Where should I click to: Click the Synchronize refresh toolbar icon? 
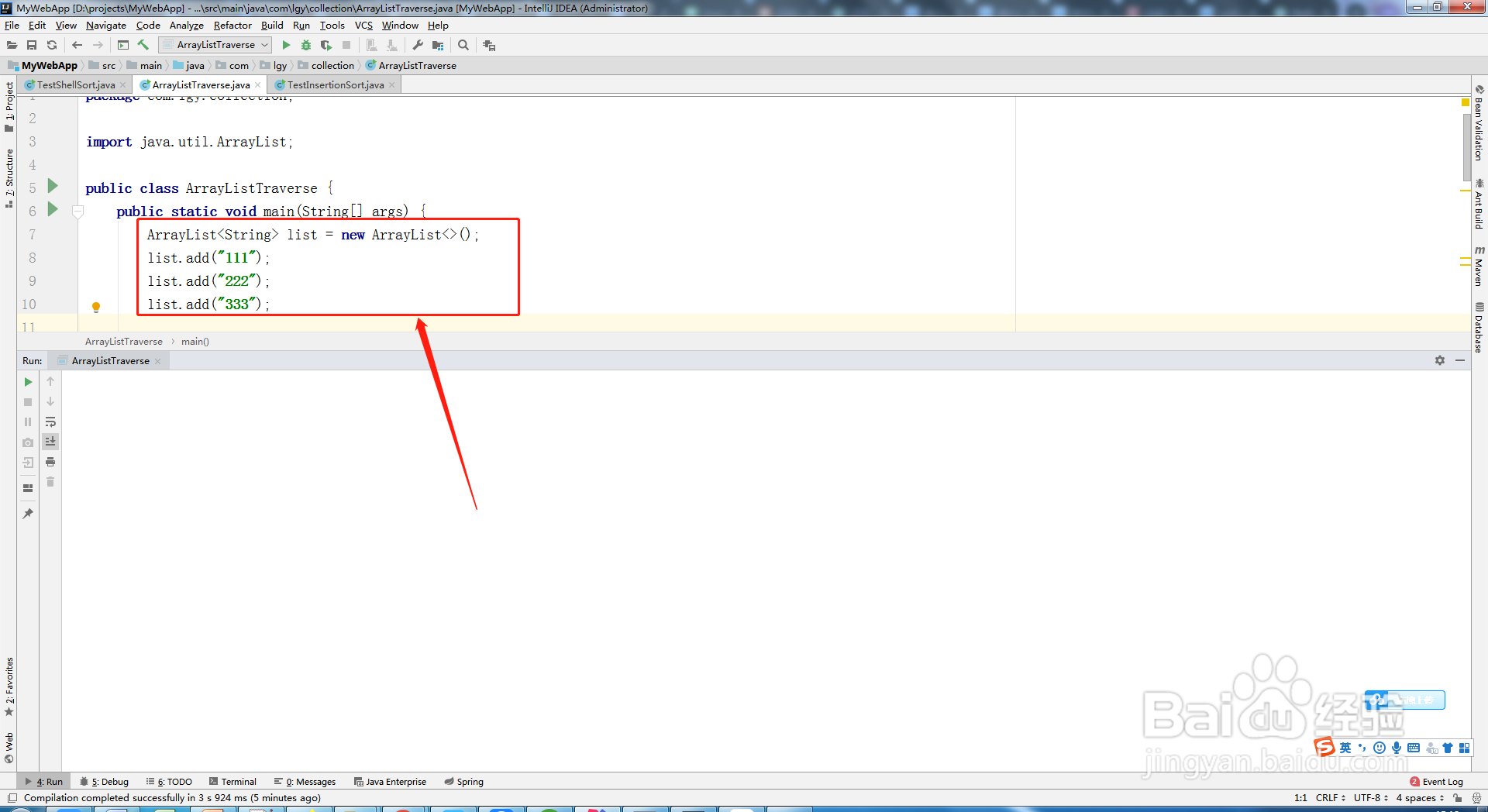pyautogui.click(x=52, y=45)
